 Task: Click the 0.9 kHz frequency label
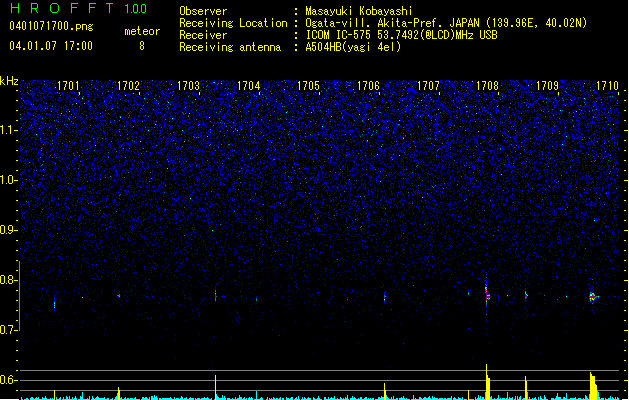tap(8, 230)
